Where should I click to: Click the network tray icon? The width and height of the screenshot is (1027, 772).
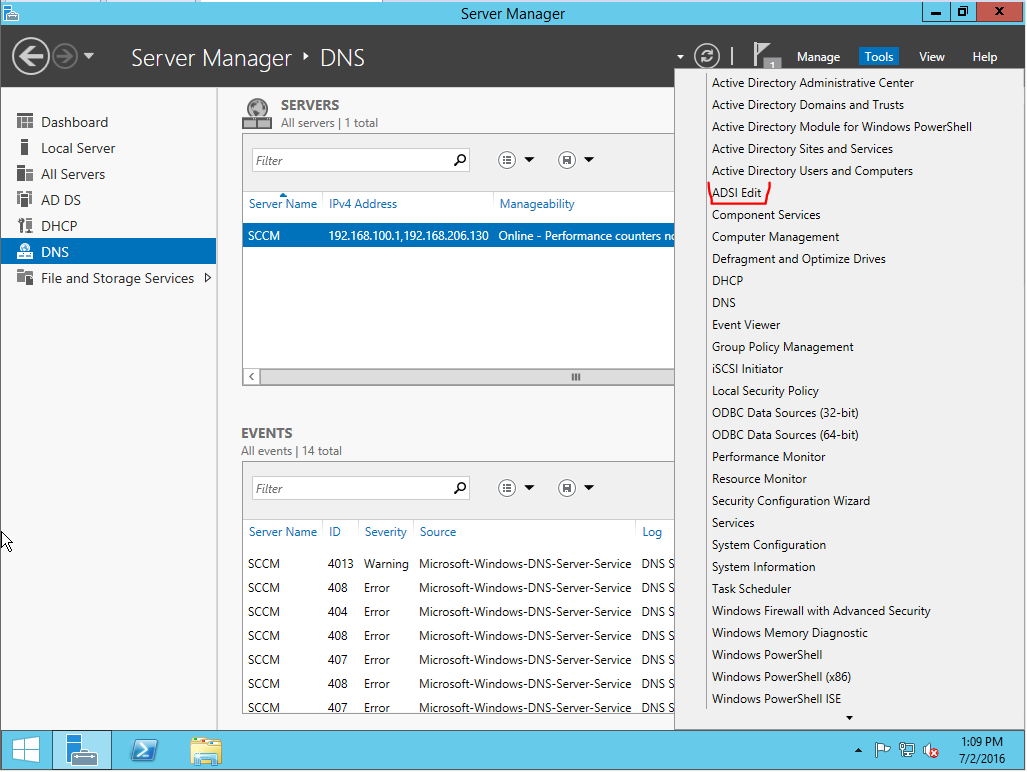[906, 750]
